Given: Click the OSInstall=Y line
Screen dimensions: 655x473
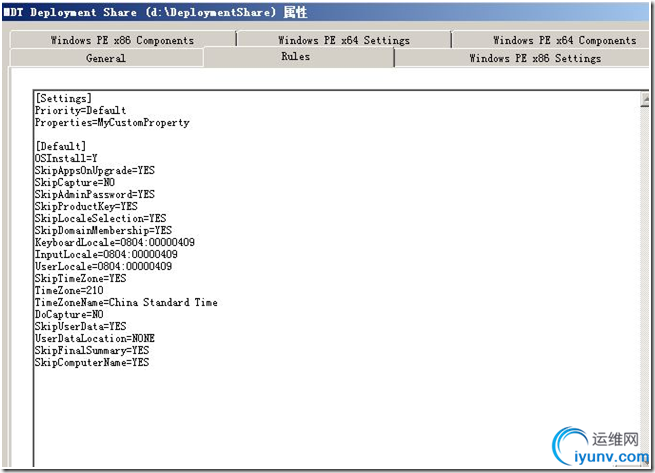Looking at the screenshot, I should tap(66, 158).
